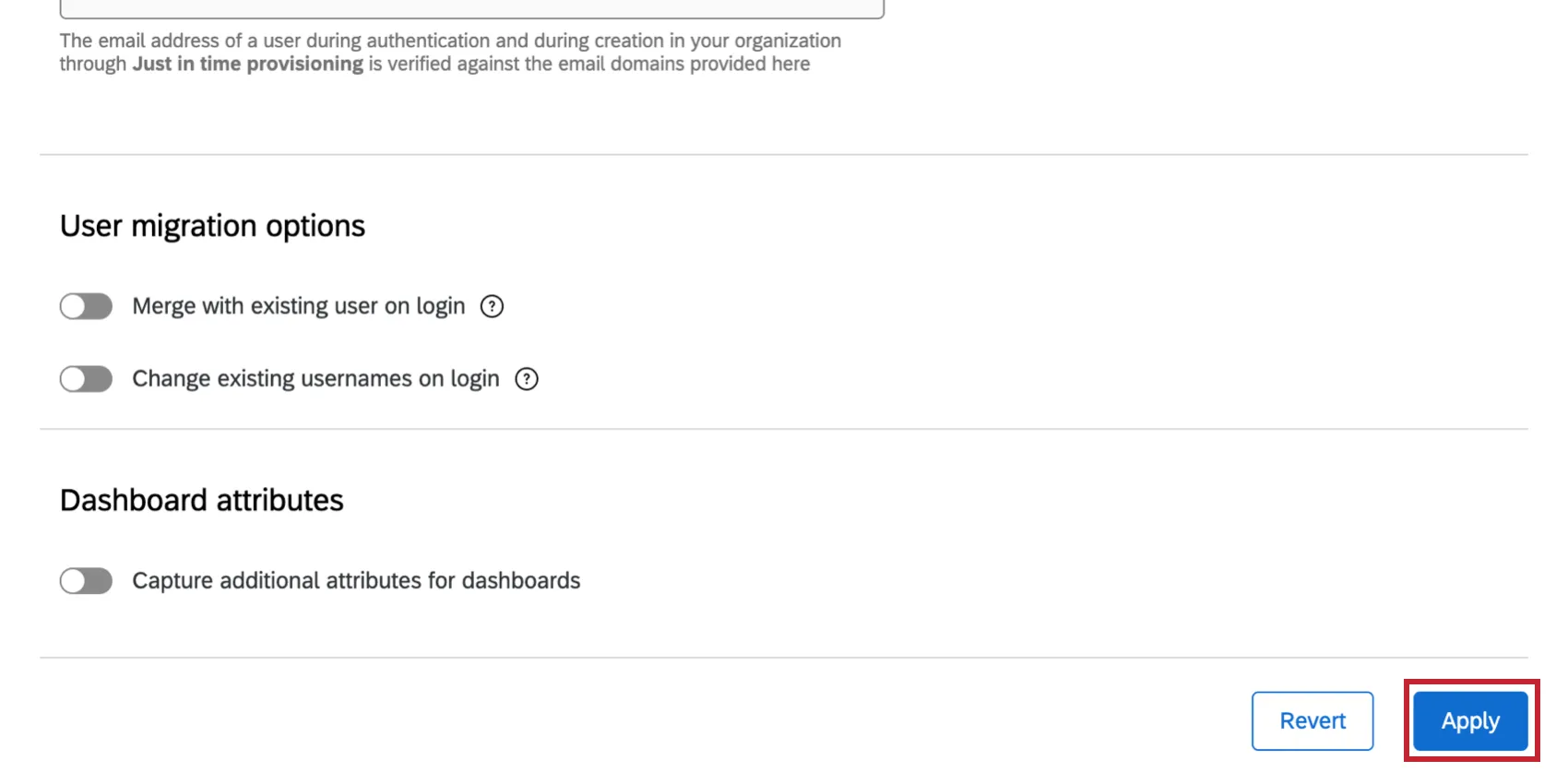Click the highlighted blue Apply button
This screenshot has height=784, width=1568.
pos(1469,720)
